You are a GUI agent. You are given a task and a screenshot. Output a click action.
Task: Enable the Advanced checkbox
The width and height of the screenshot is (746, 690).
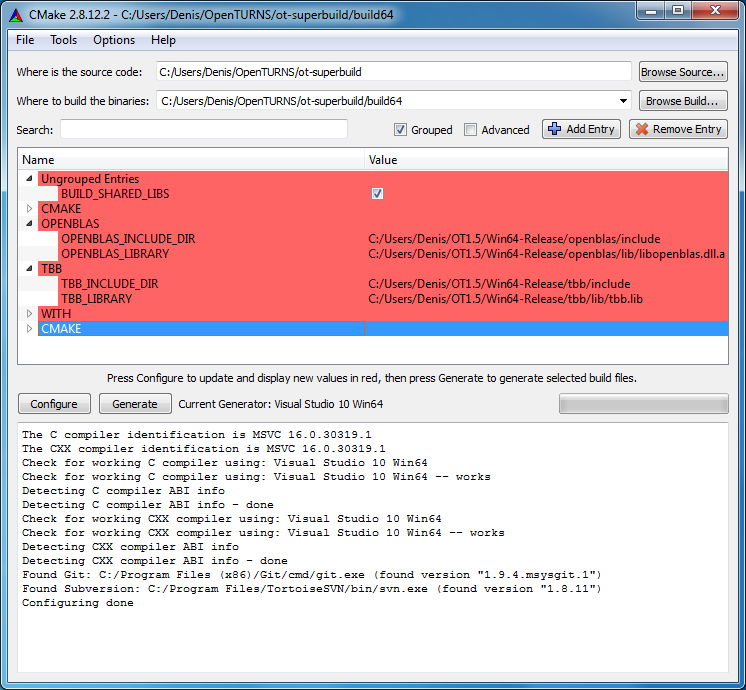coord(470,129)
